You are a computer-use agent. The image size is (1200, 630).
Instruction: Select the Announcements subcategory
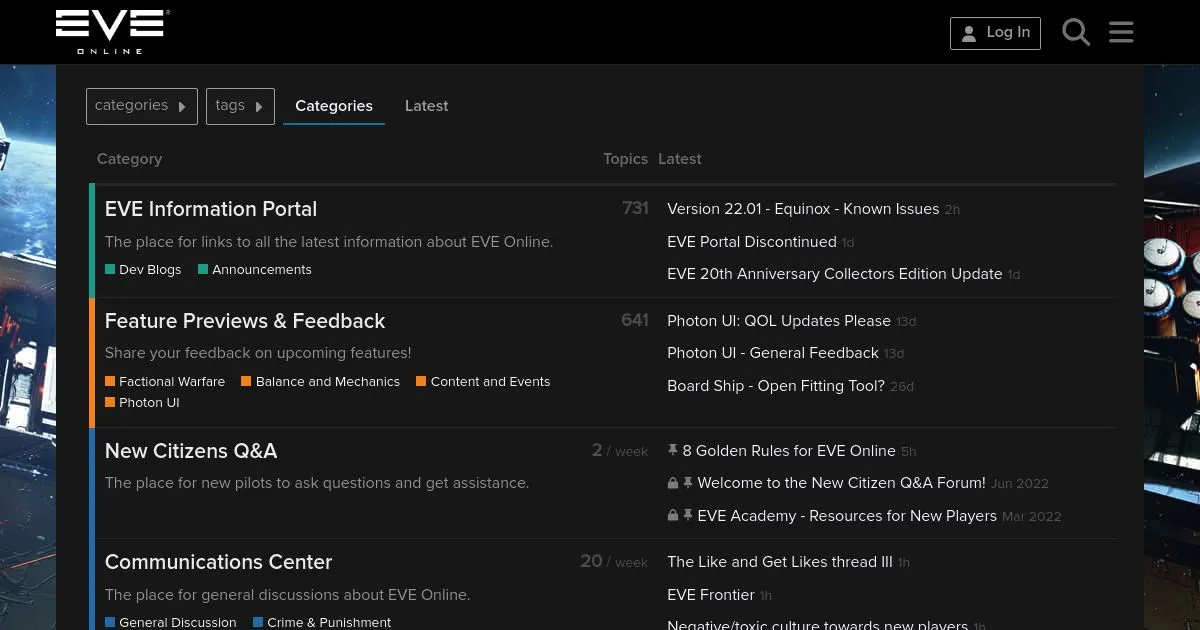point(255,270)
